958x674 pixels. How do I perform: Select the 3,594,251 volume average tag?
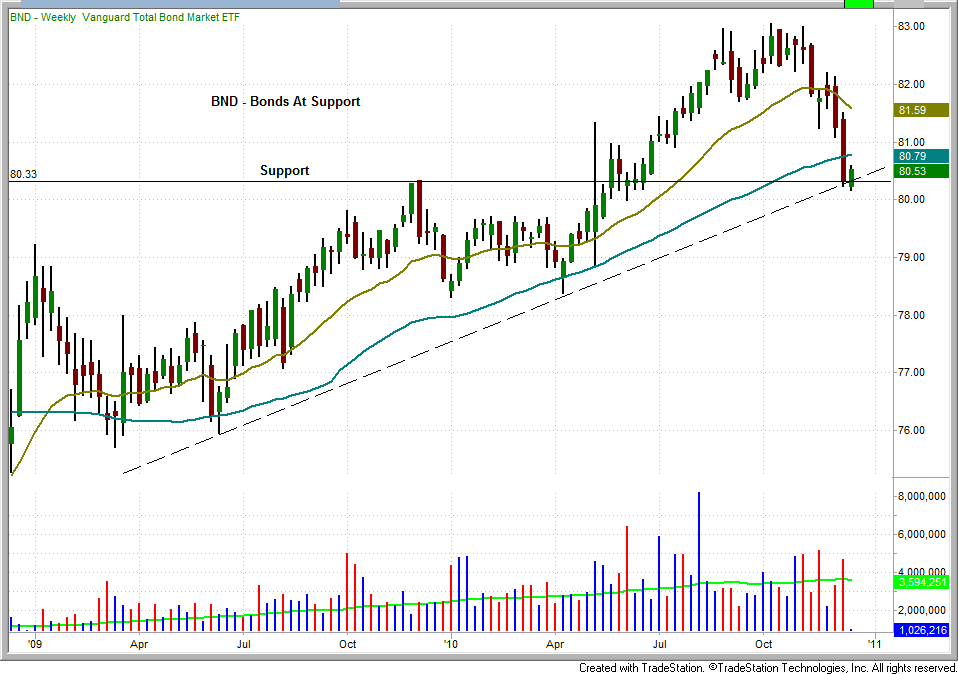(921, 582)
